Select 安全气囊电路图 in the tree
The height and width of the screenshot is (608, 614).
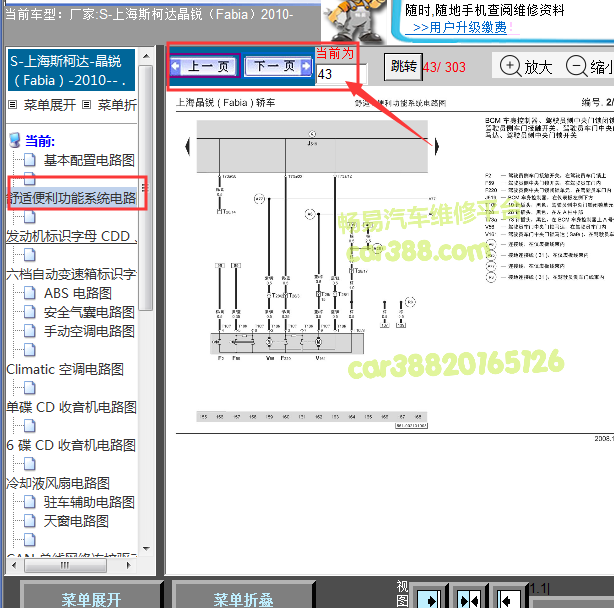tap(89, 312)
